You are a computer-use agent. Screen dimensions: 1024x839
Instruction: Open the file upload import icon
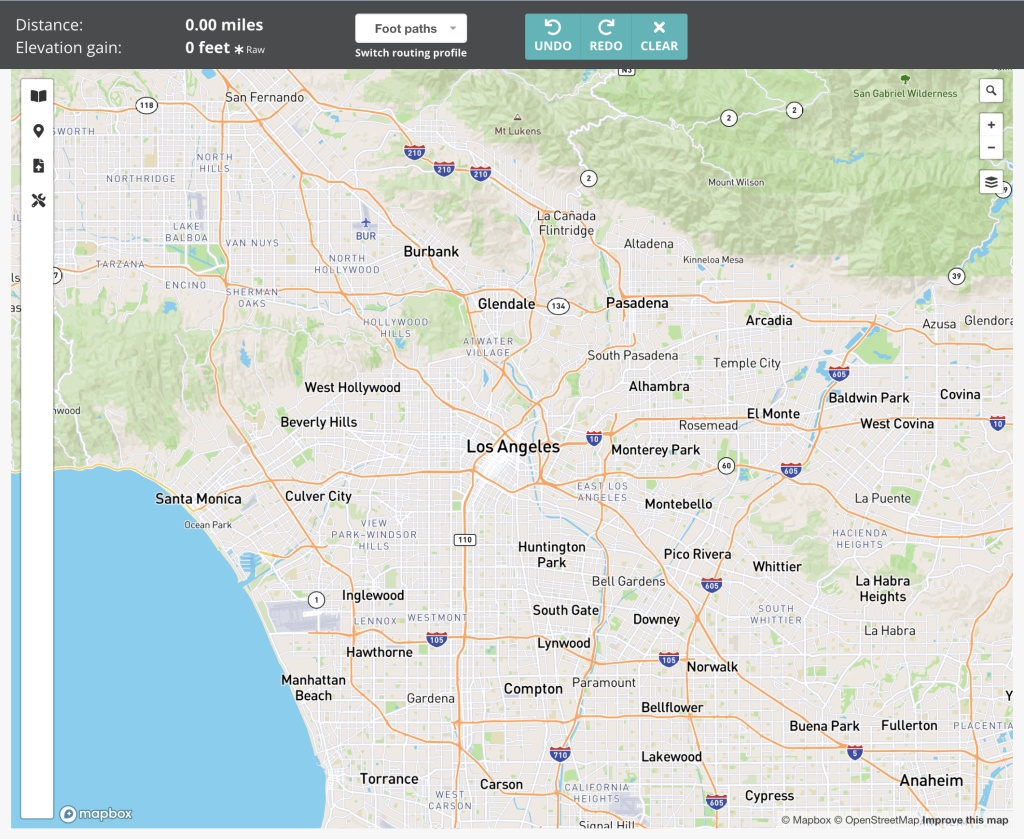pyautogui.click(x=39, y=166)
